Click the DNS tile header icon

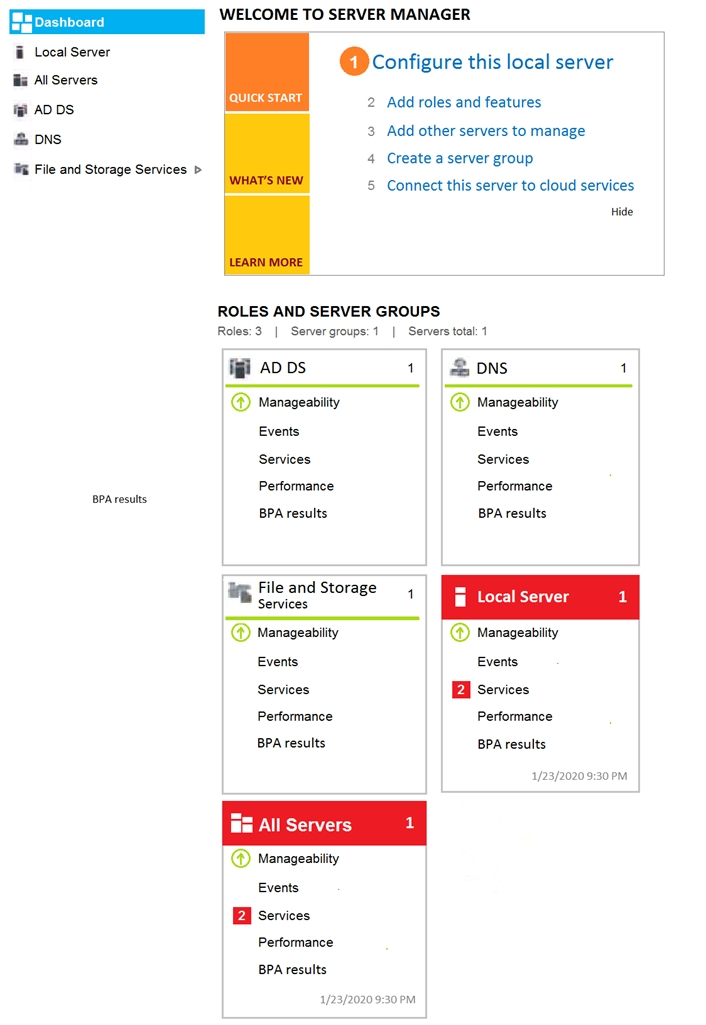[460, 368]
